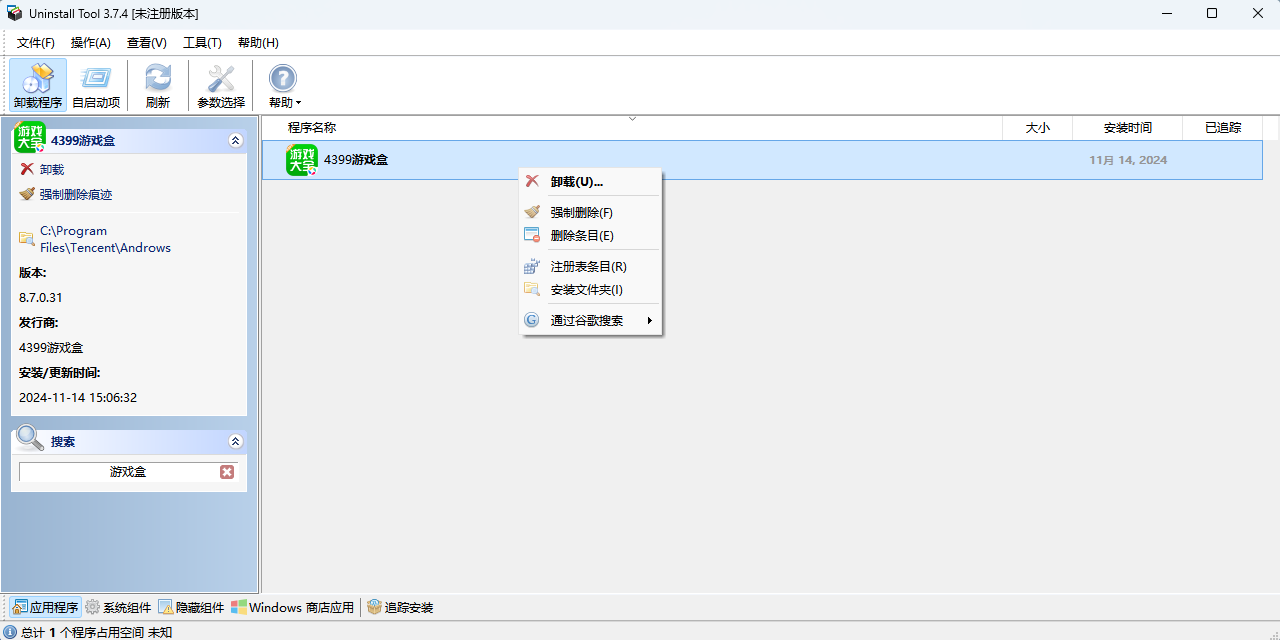Click the Uninstall Programs (卸载程序) toolbar icon
1280x640 pixels.
click(x=38, y=85)
